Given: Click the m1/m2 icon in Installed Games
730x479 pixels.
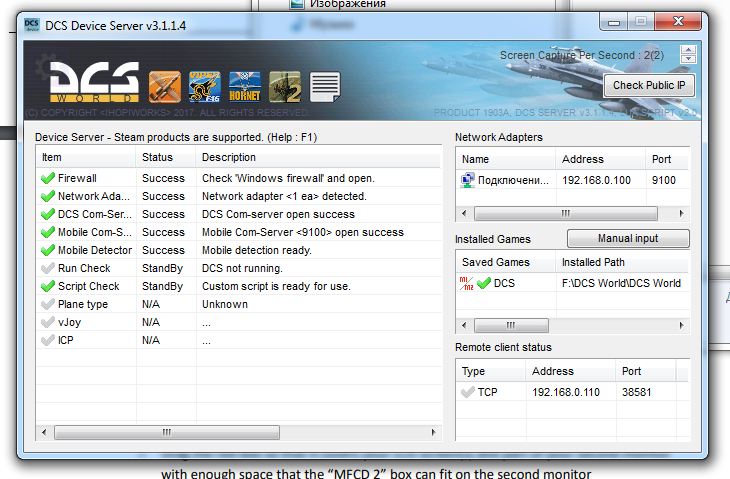Looking at the screenshot, I should point(466,283).
